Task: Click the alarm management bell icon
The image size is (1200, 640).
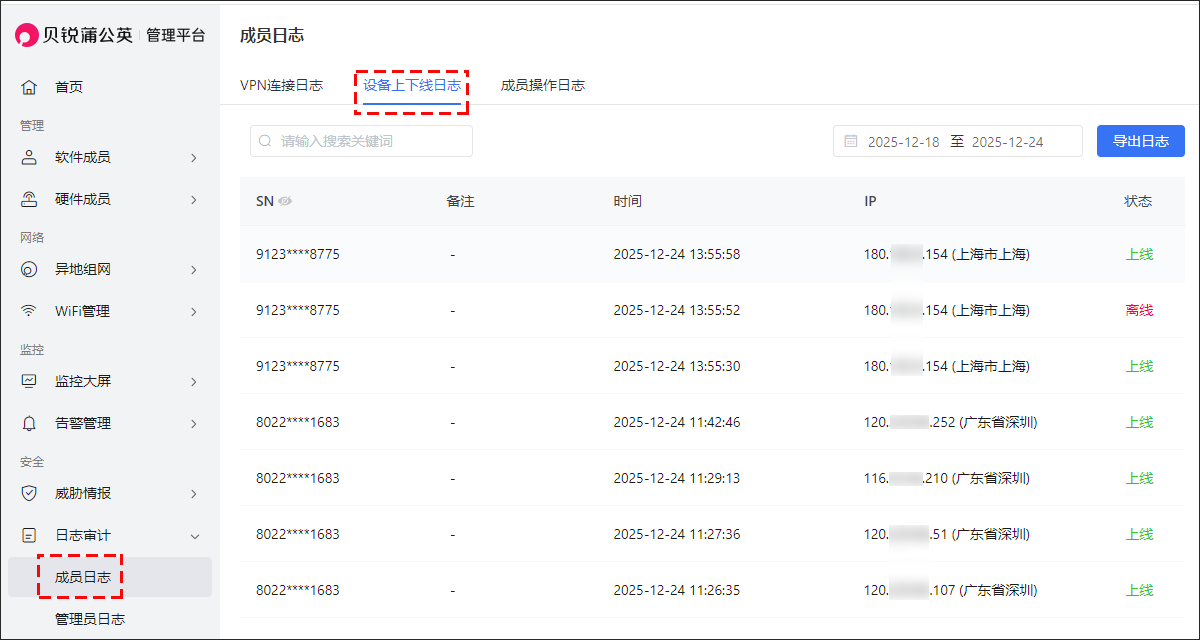Action: pyautogui.click(x=29, y=423)
